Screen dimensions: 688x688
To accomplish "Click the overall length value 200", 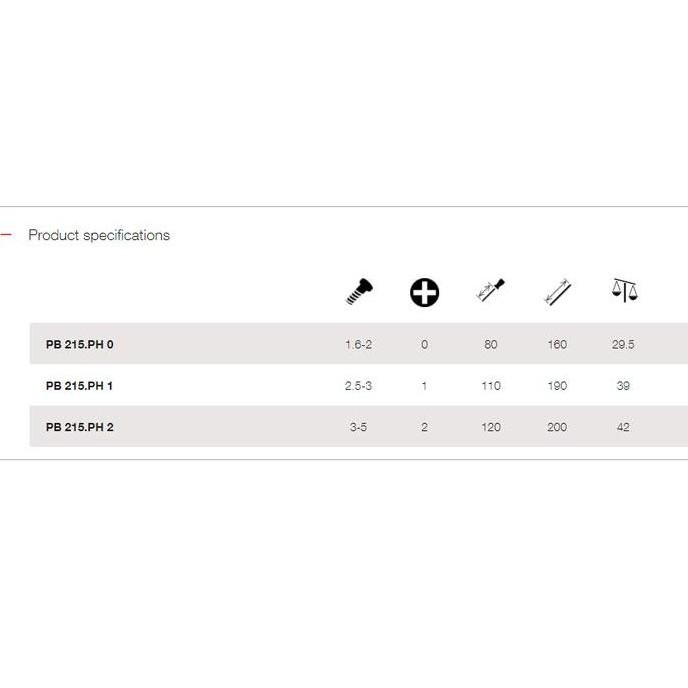I will click(x=557, y=427).
